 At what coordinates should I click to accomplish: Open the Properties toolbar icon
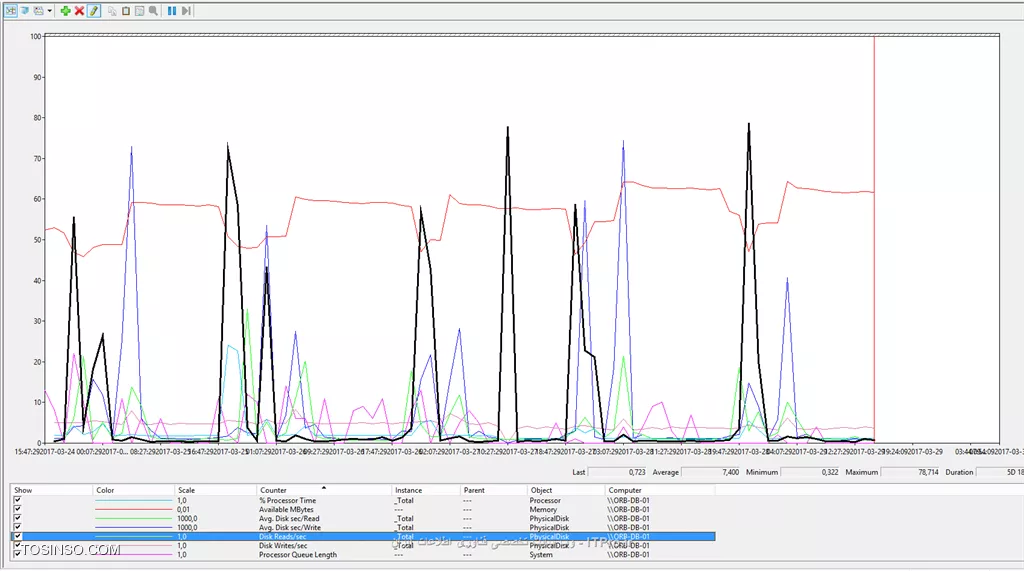coord(139,10)
